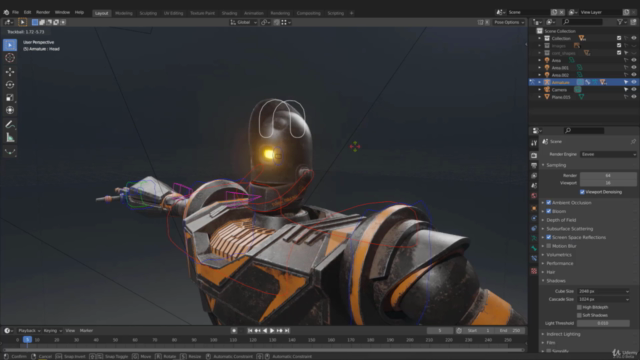640x360 pixels.
Task: Open the View Layer properties tab
Action: pyautogui.click(x=534, y=176)
